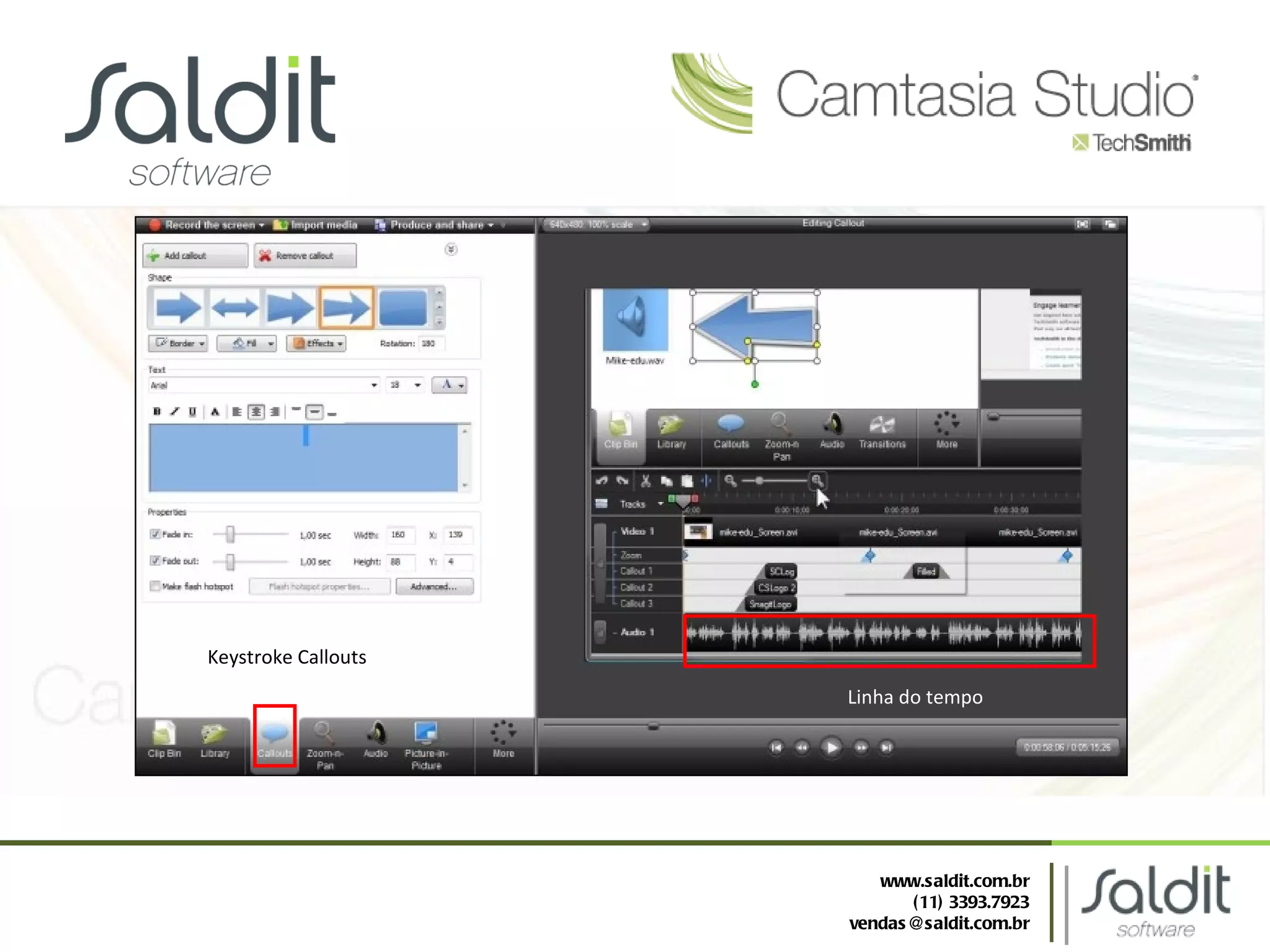
Task: Click the timeline zoom out magnifier
Action: point(730,480)
